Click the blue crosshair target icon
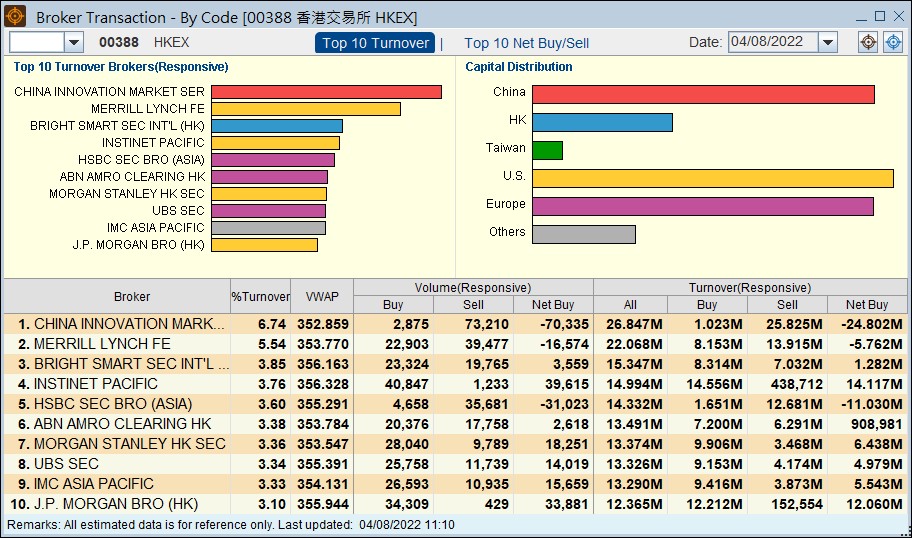Image resolution: width=912 pixels, height=538 pixels. [x=893, y=42]
